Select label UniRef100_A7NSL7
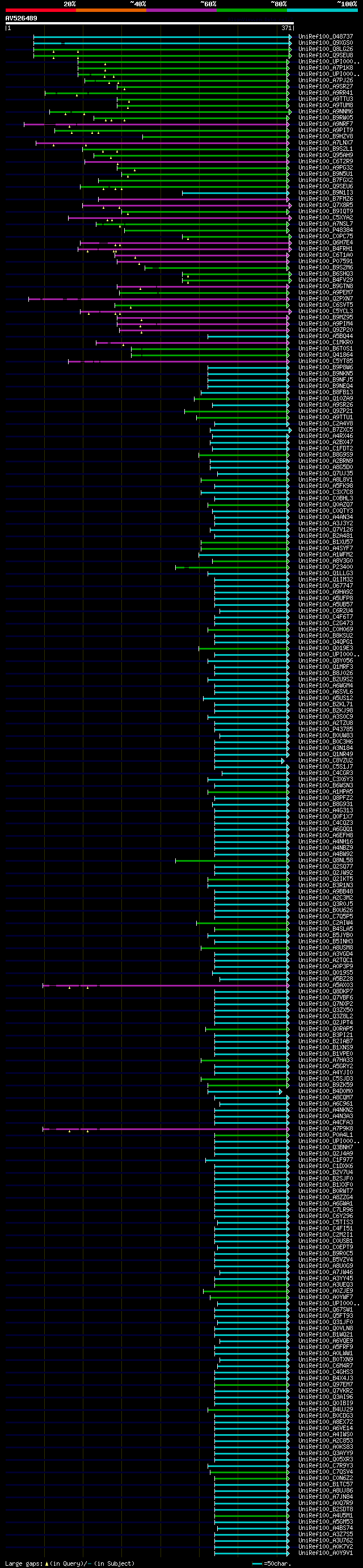Screen dimensions: 363x1568 tap(325, 224)
